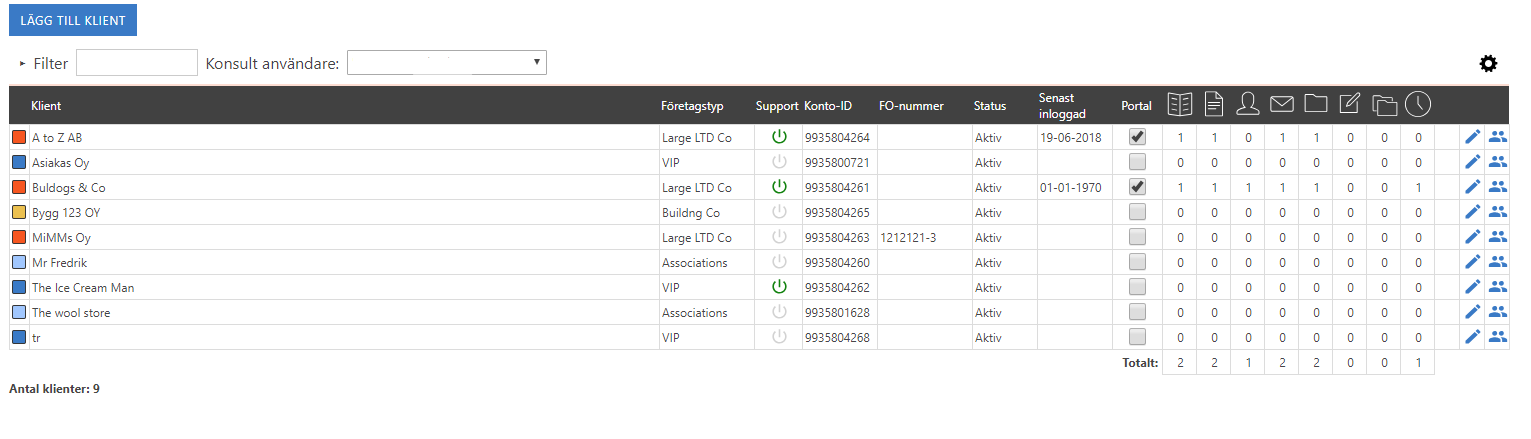Image resolution: width=1531 pixels, height=439 pixels.
Task: Click people icon for The wool store
Action: 1497,312
